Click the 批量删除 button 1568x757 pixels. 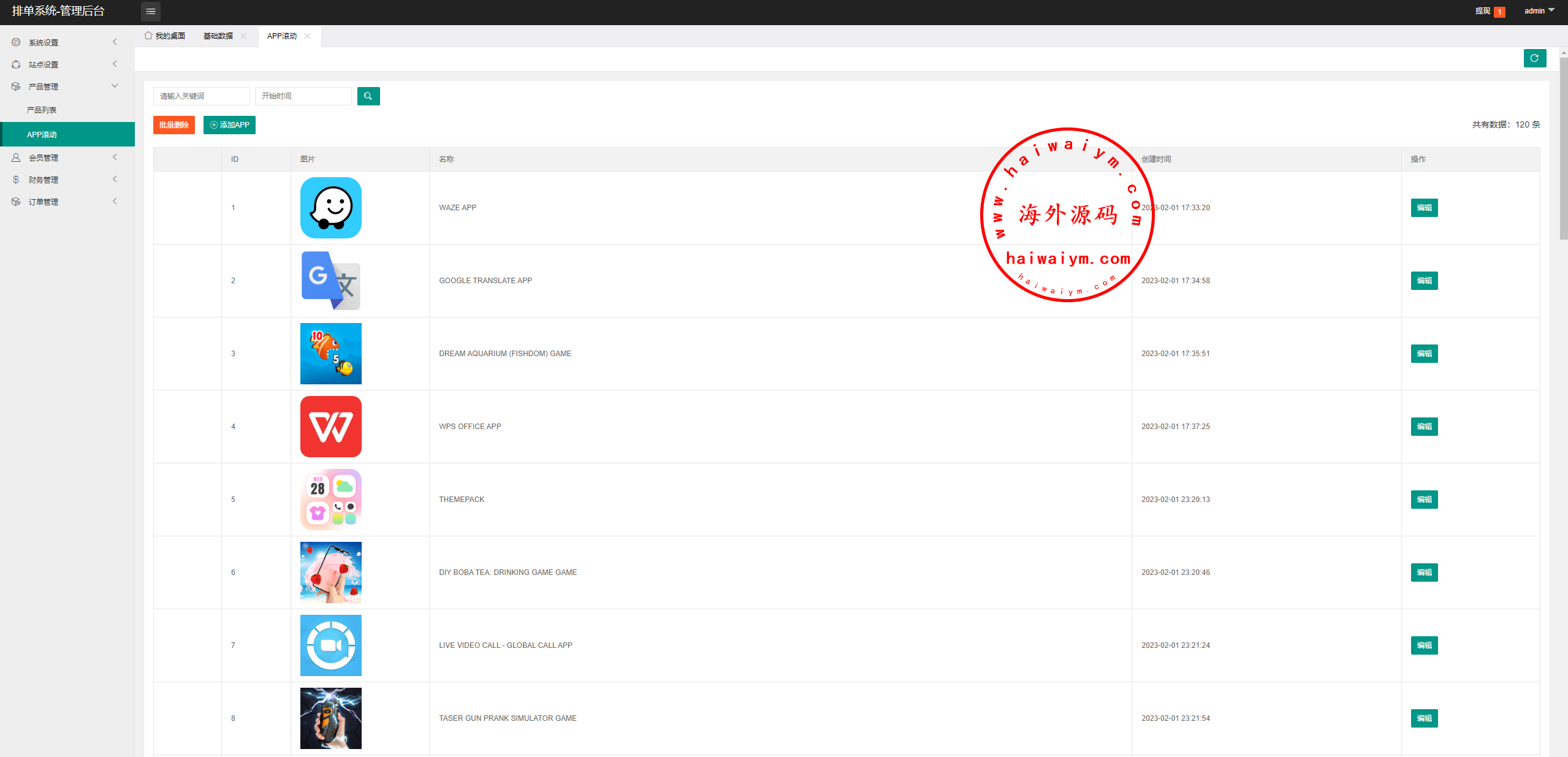click(x=174, y=125)
